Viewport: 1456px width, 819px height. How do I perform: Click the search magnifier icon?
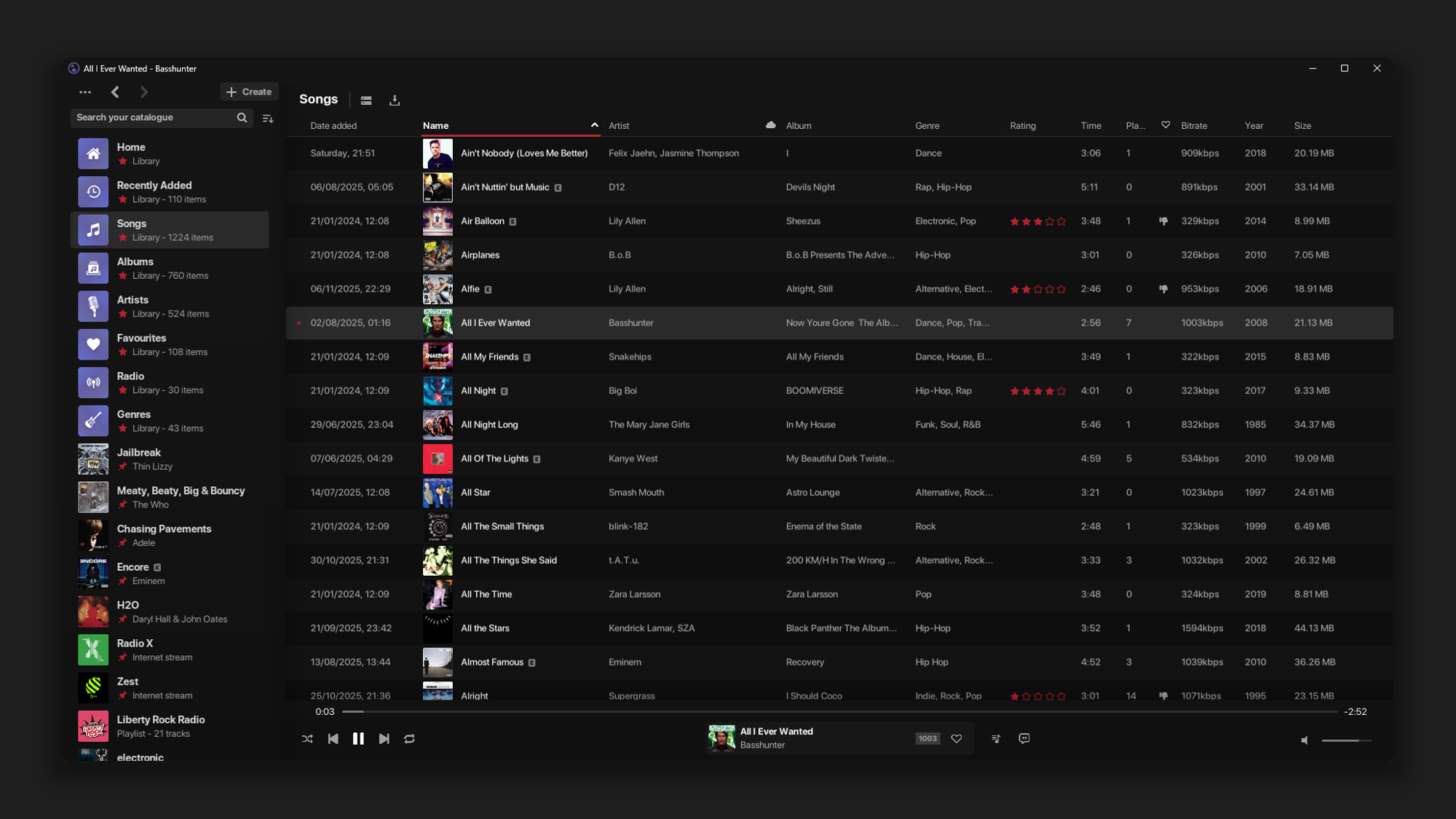coord(242,117)
